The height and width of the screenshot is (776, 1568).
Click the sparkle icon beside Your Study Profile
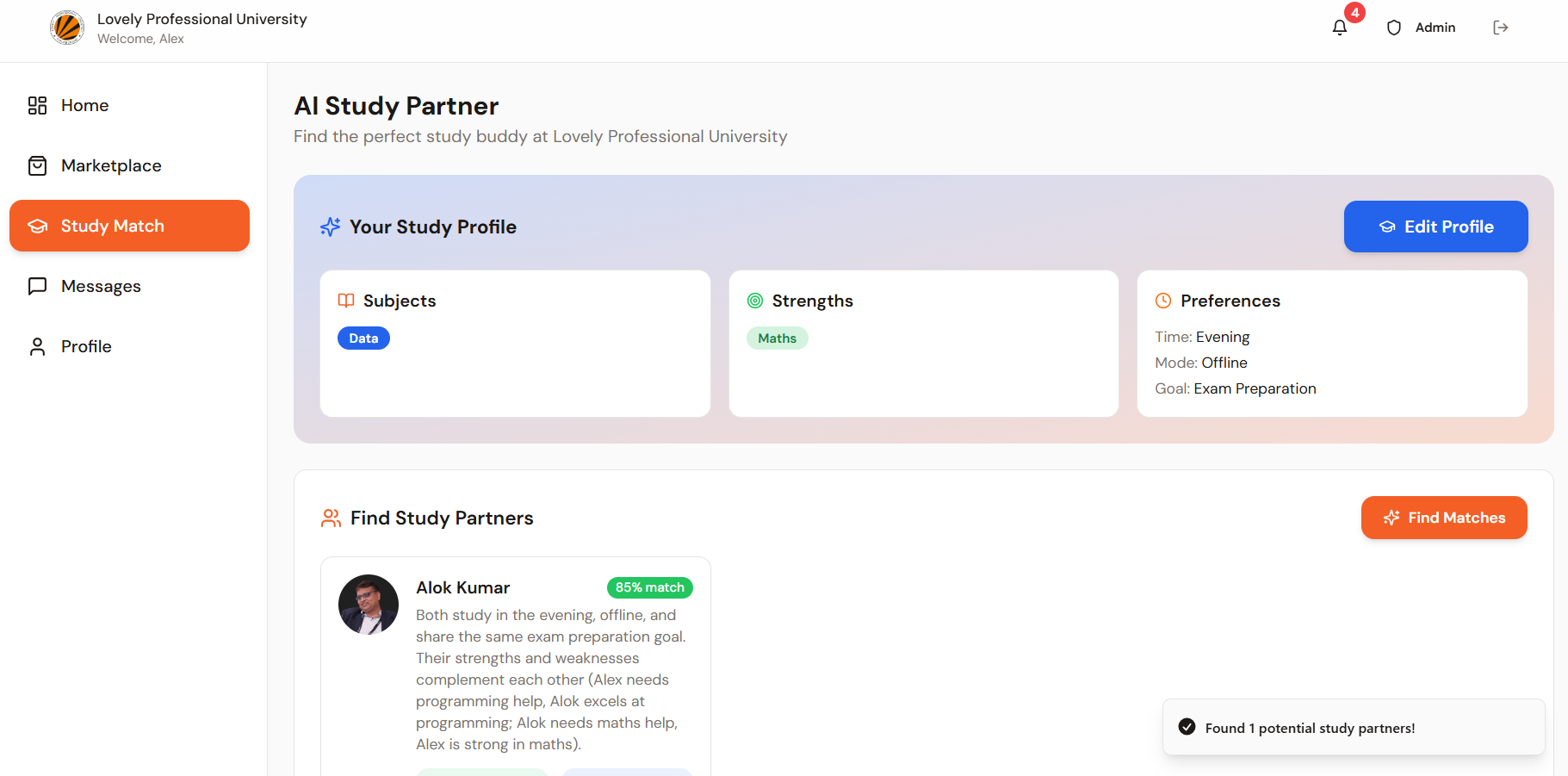click(331, 227)
